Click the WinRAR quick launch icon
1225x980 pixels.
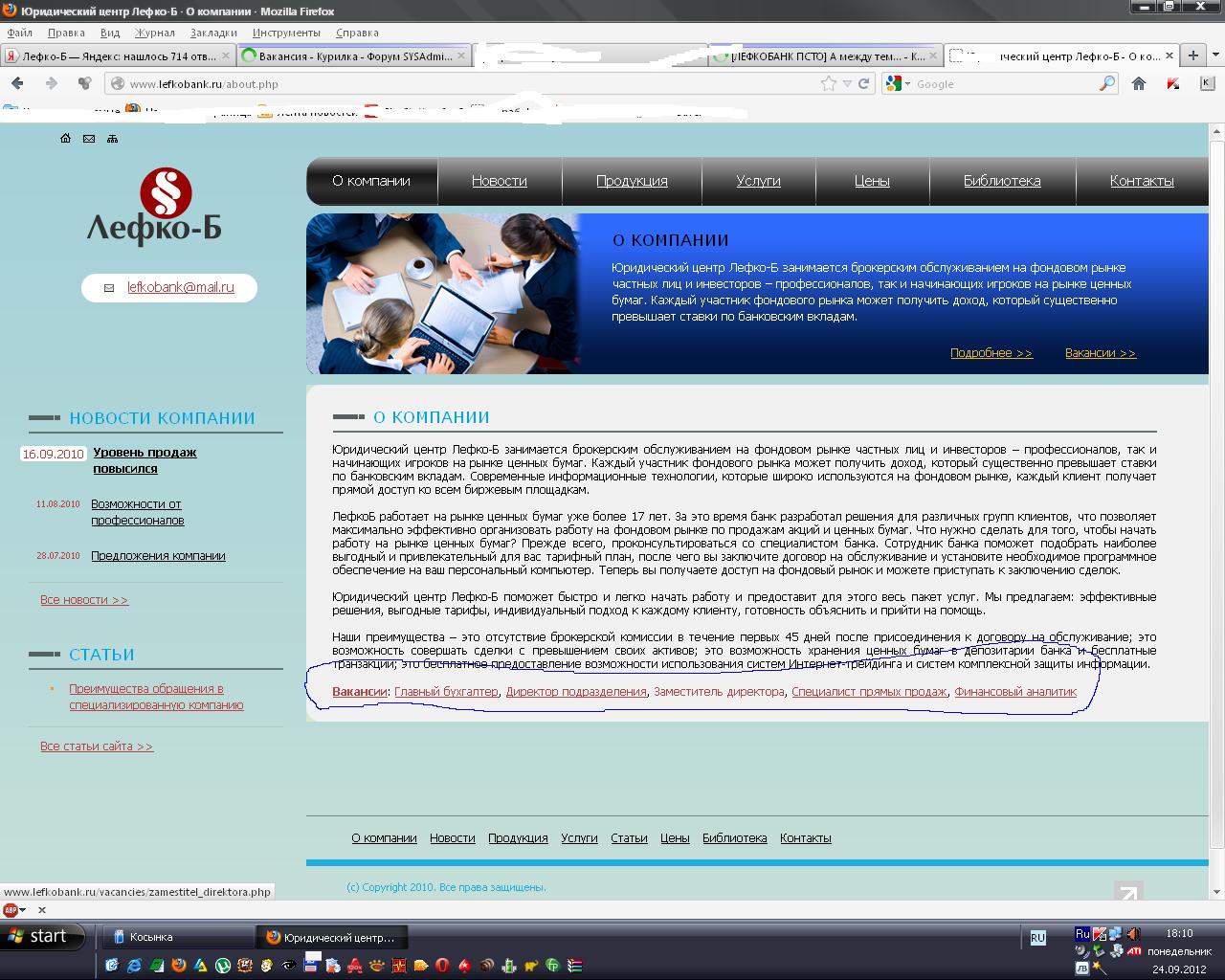(x=574, y=966)
